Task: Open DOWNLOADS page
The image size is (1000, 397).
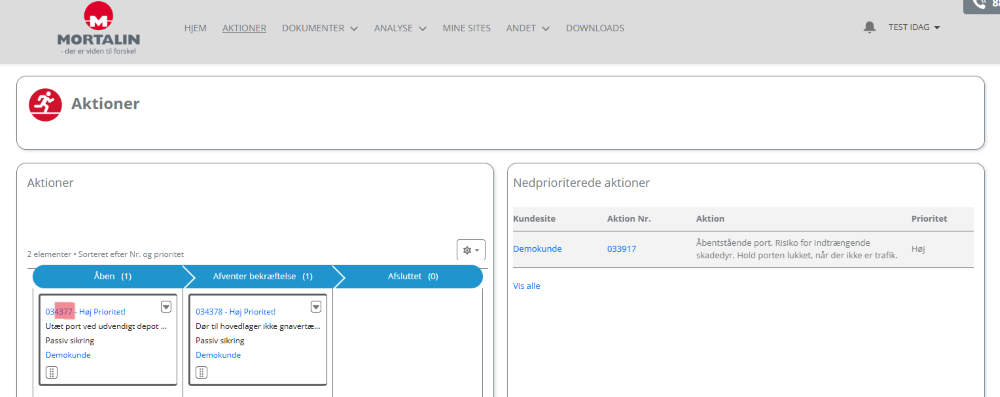Action: pos(595,28)
